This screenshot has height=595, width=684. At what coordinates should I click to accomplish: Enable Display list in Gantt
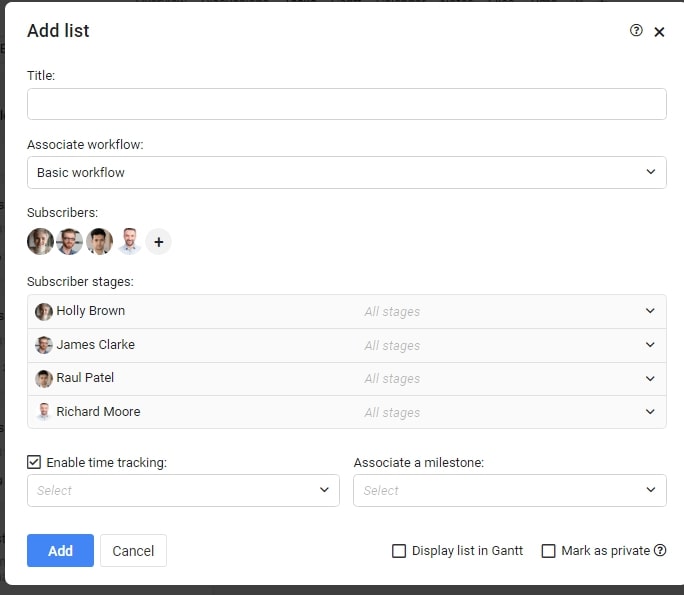coord(399,551)
